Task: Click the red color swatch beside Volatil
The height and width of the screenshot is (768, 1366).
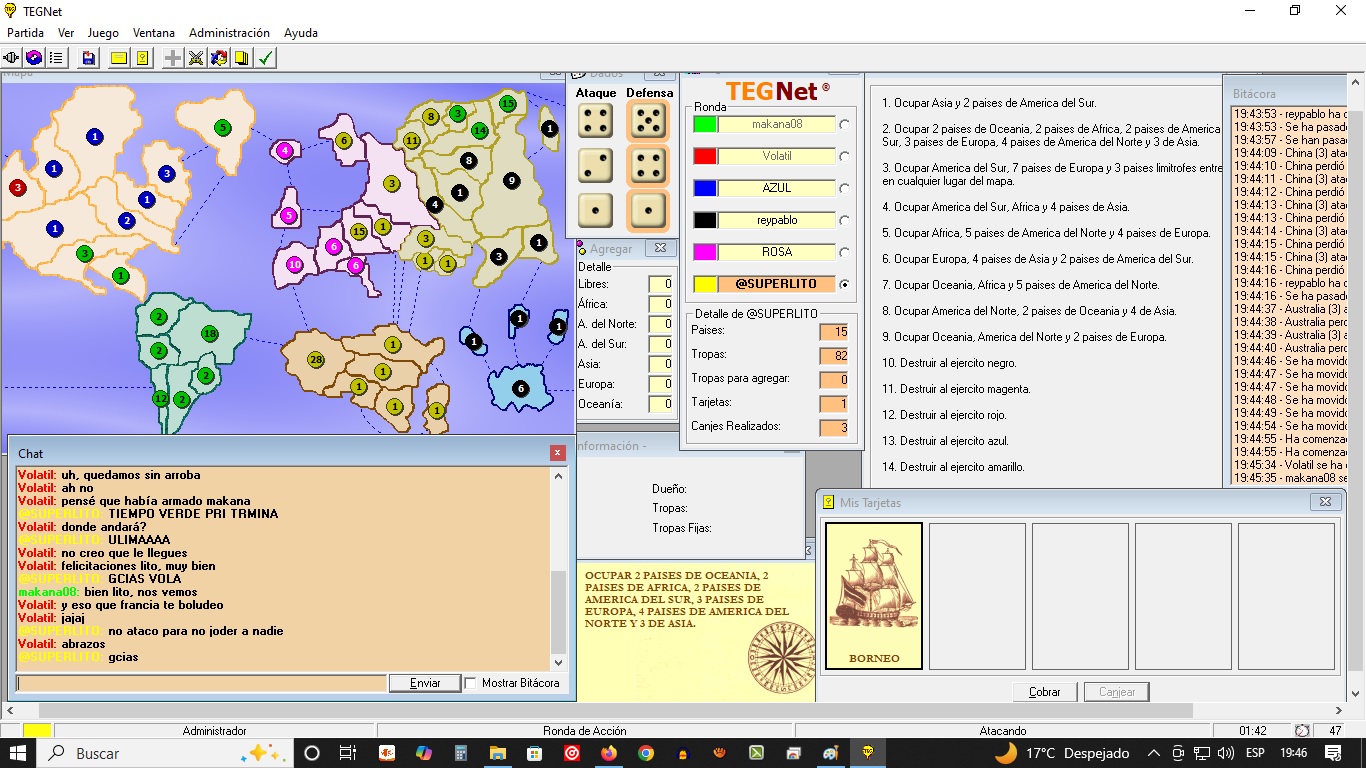Action: [x=705, y=156]
